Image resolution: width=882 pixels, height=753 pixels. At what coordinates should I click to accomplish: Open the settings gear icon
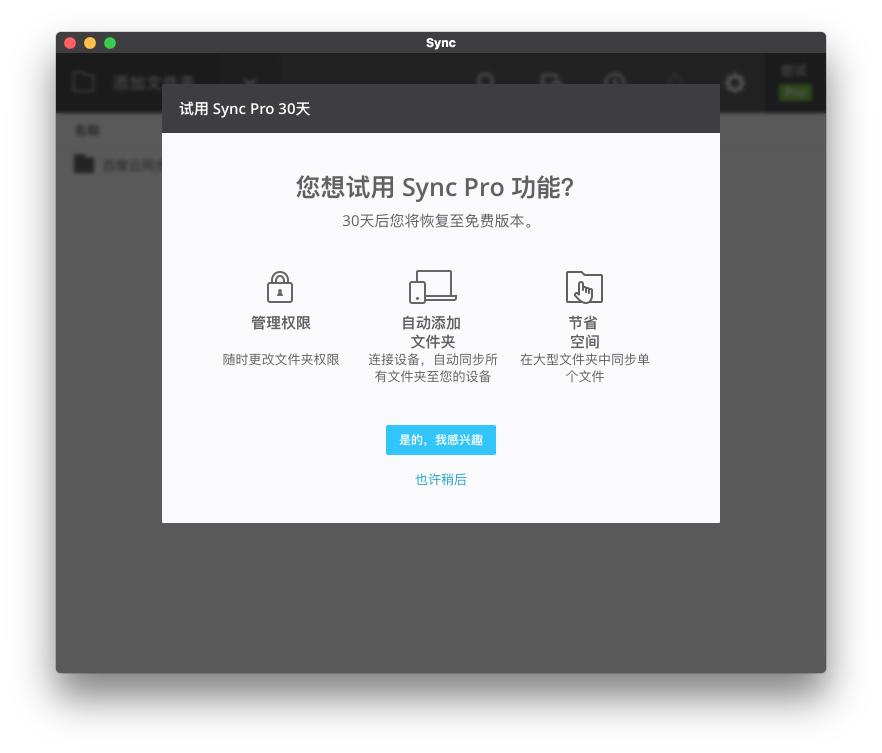pyautogui.click(x=735, y=83)
